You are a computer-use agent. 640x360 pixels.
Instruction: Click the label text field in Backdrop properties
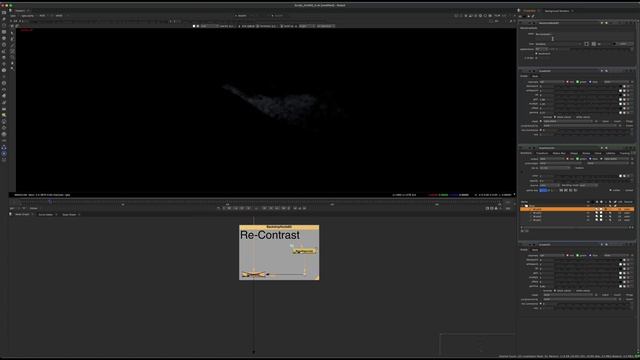click(583, 36)
